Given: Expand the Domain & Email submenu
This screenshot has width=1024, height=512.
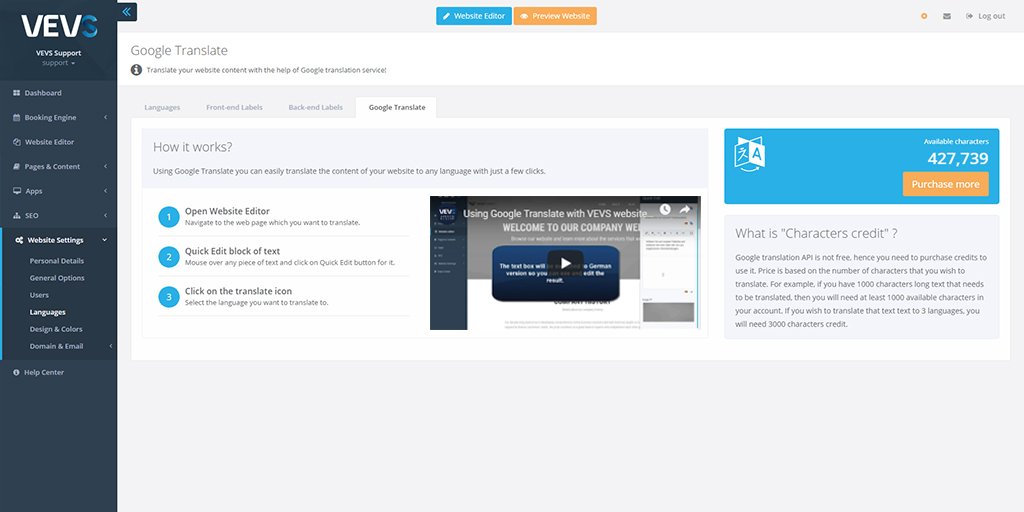Looking at the screenshot, I should pos(59,346).
